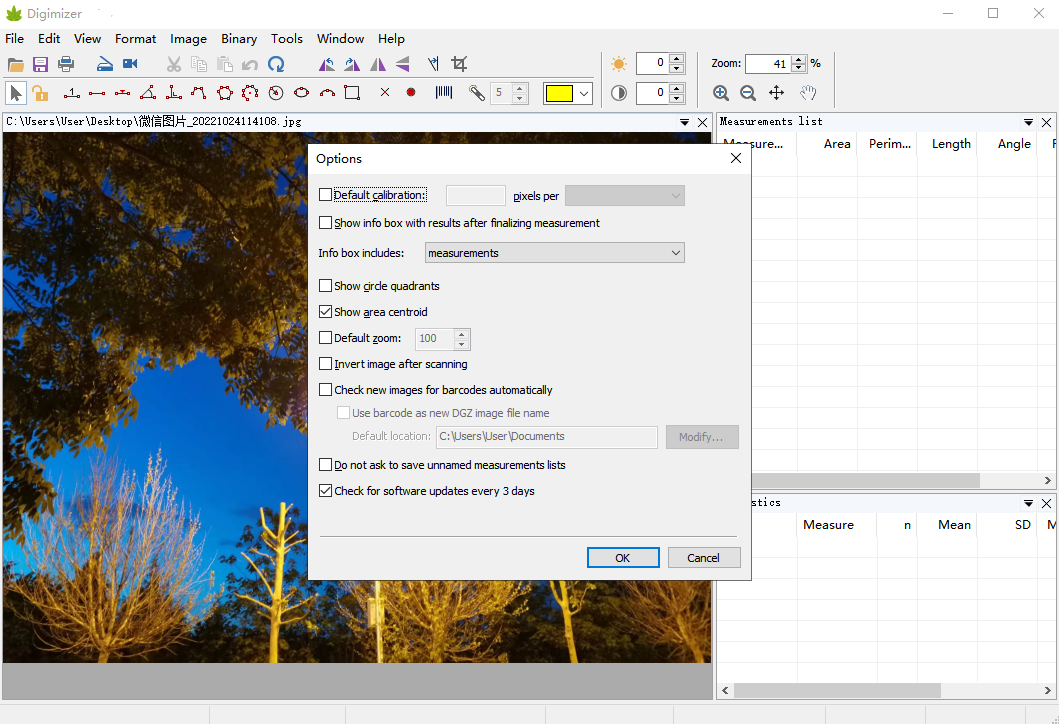
Task: Click the yellow color swatch
Action: (x=559, y=93)
